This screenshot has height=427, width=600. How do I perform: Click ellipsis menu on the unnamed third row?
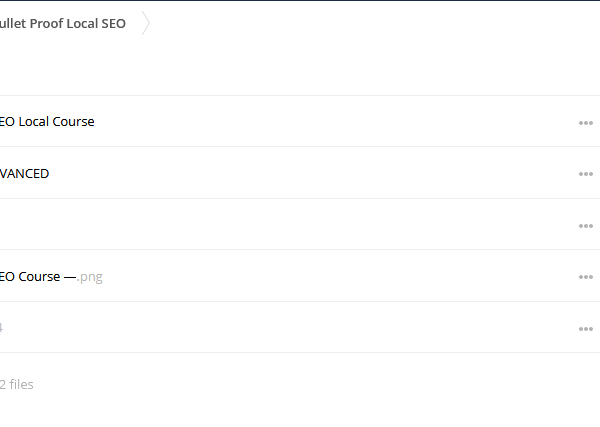click(585, 226)
